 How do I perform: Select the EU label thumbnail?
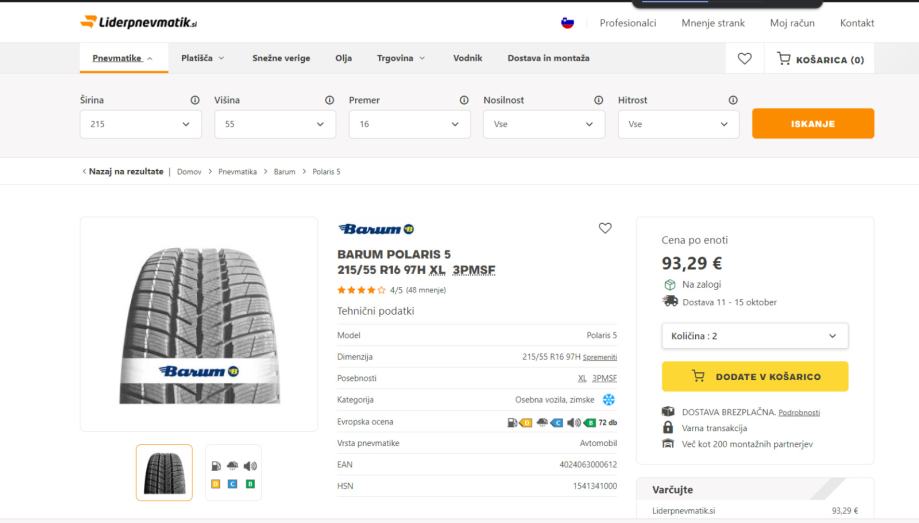233,473
